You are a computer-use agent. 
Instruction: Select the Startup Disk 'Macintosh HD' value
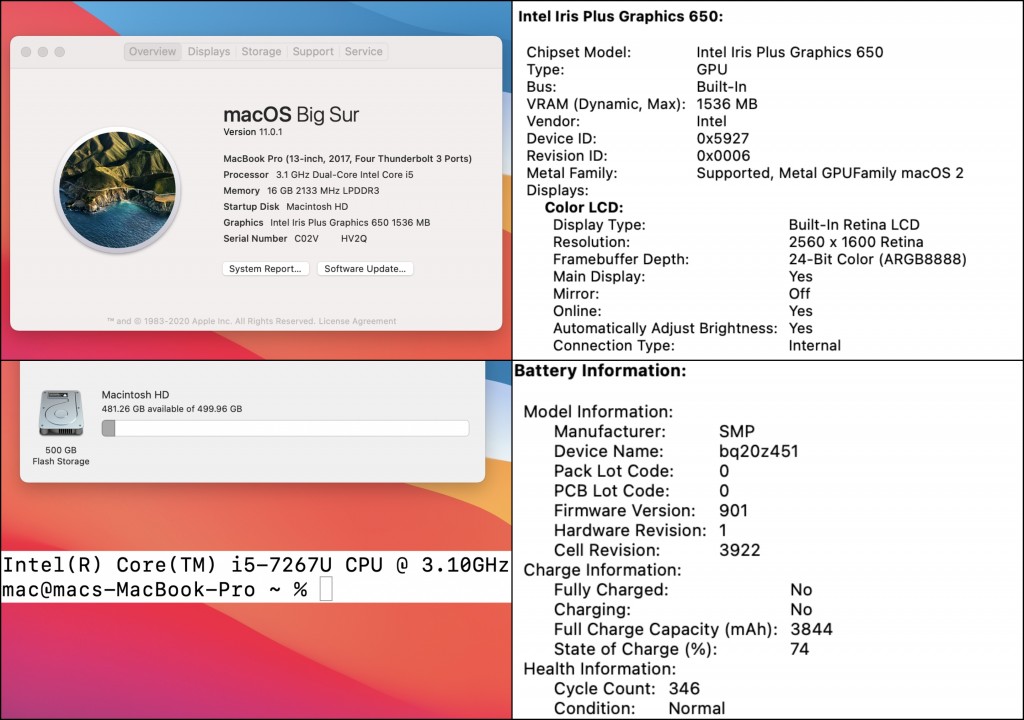pyautogui.click(x=317, y=206)
